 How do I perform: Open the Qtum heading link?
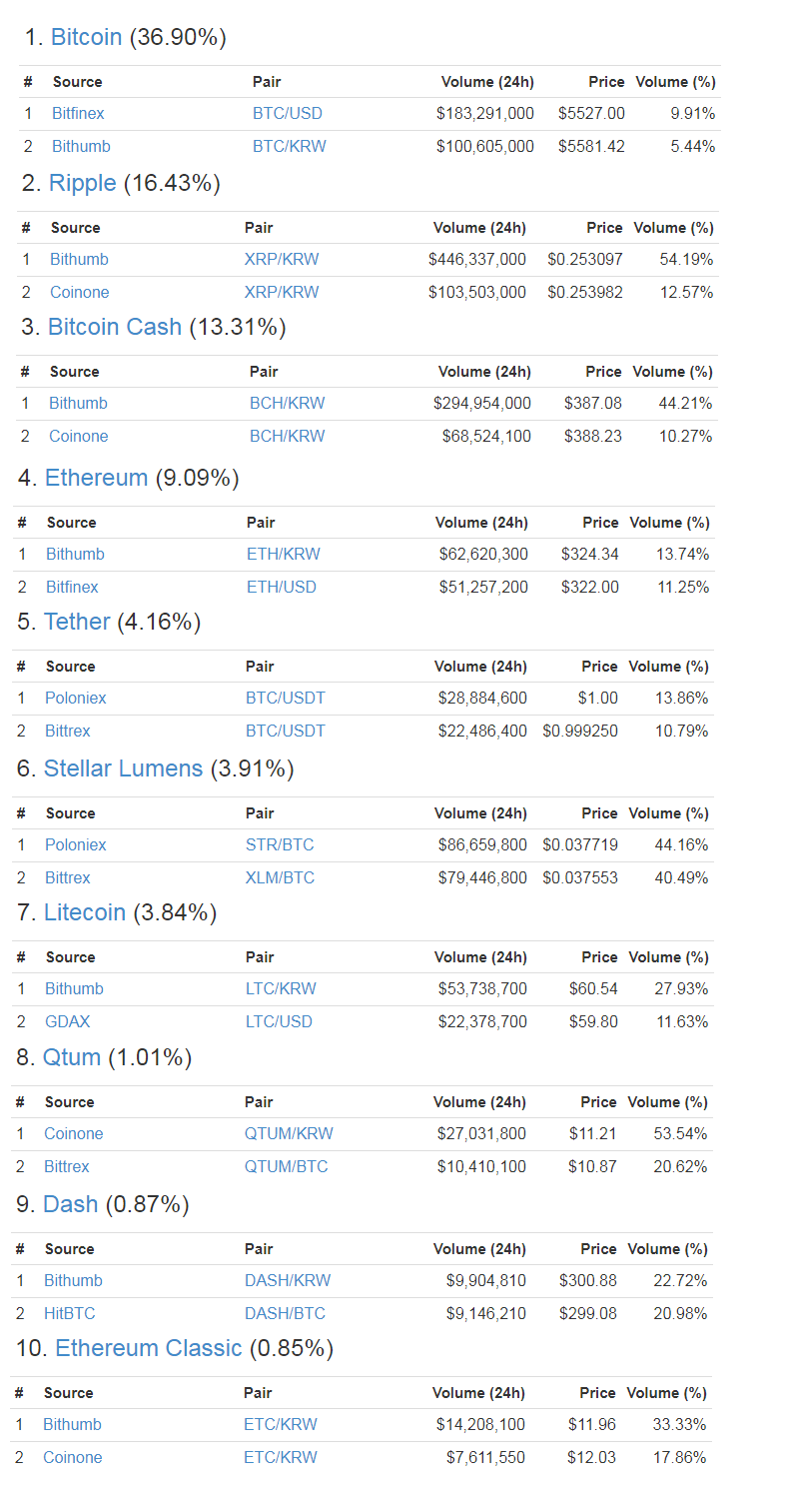click(x=72, y=1058)
